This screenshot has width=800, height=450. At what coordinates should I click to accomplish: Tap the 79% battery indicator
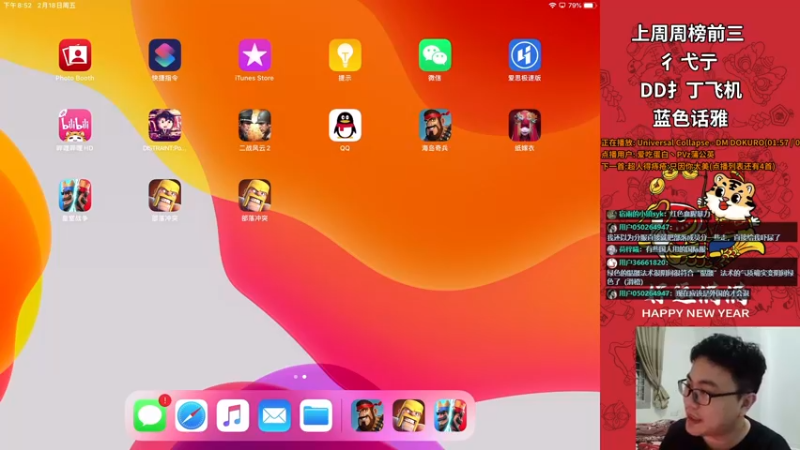coord(582,5)
